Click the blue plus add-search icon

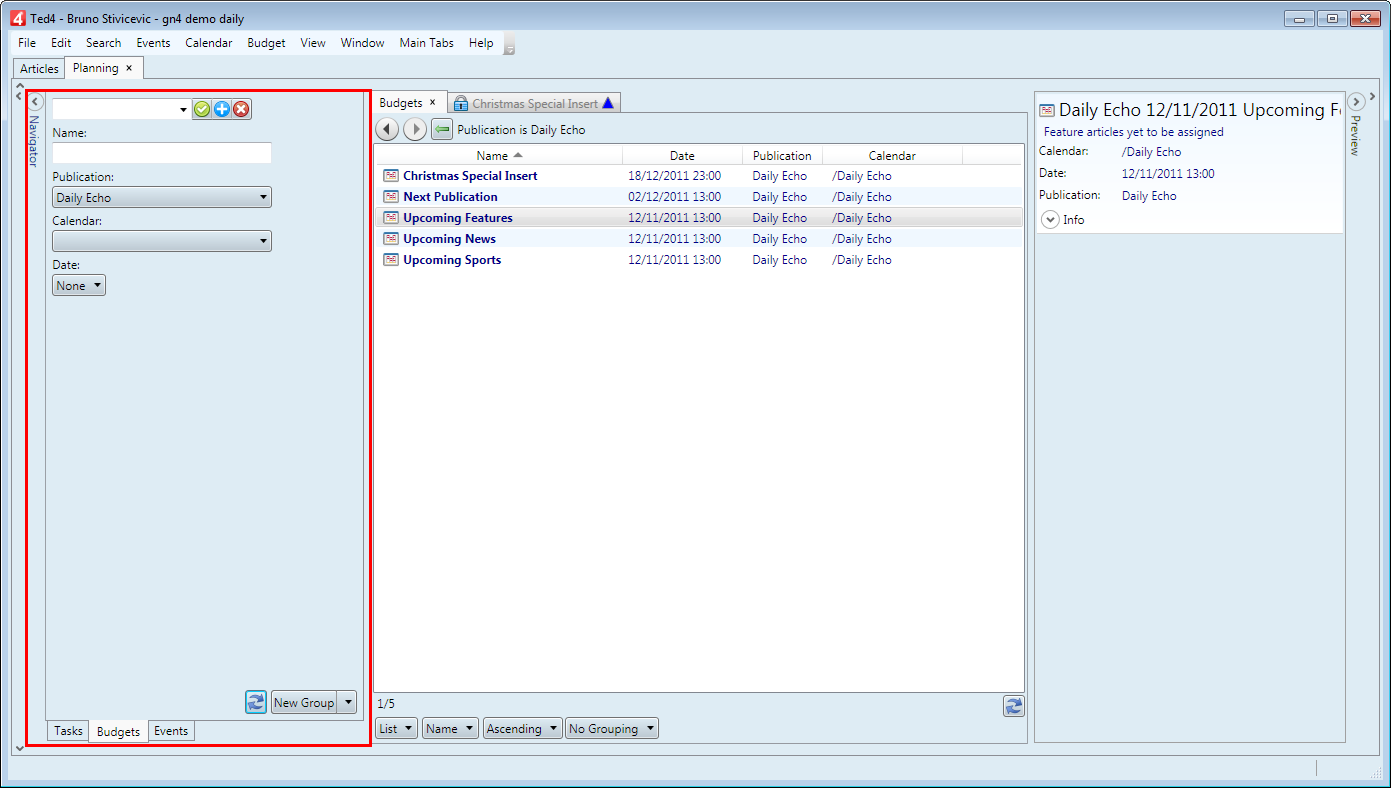pos(222,109)
